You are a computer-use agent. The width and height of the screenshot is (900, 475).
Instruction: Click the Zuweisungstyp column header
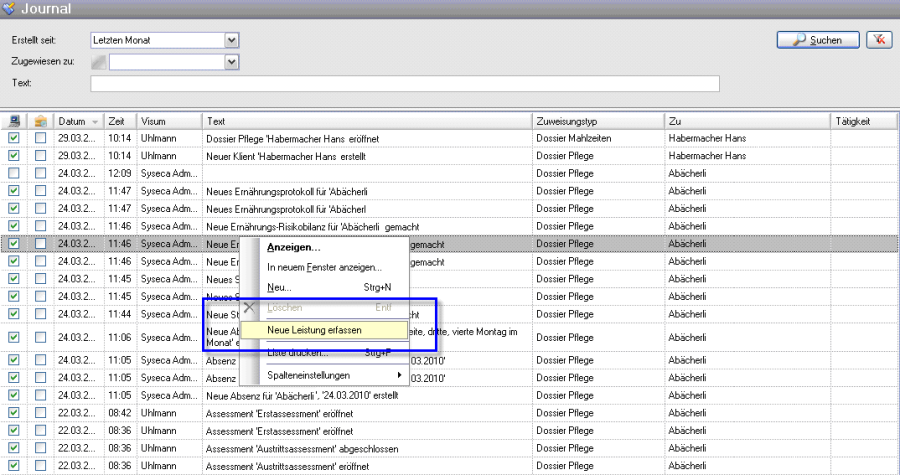click(x=597, y=121)
